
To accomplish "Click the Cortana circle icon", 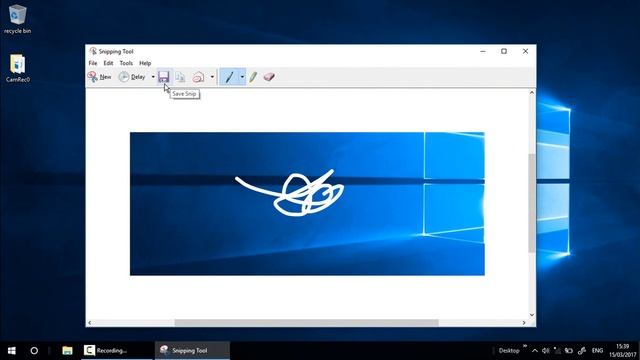I will coord(34,351).
